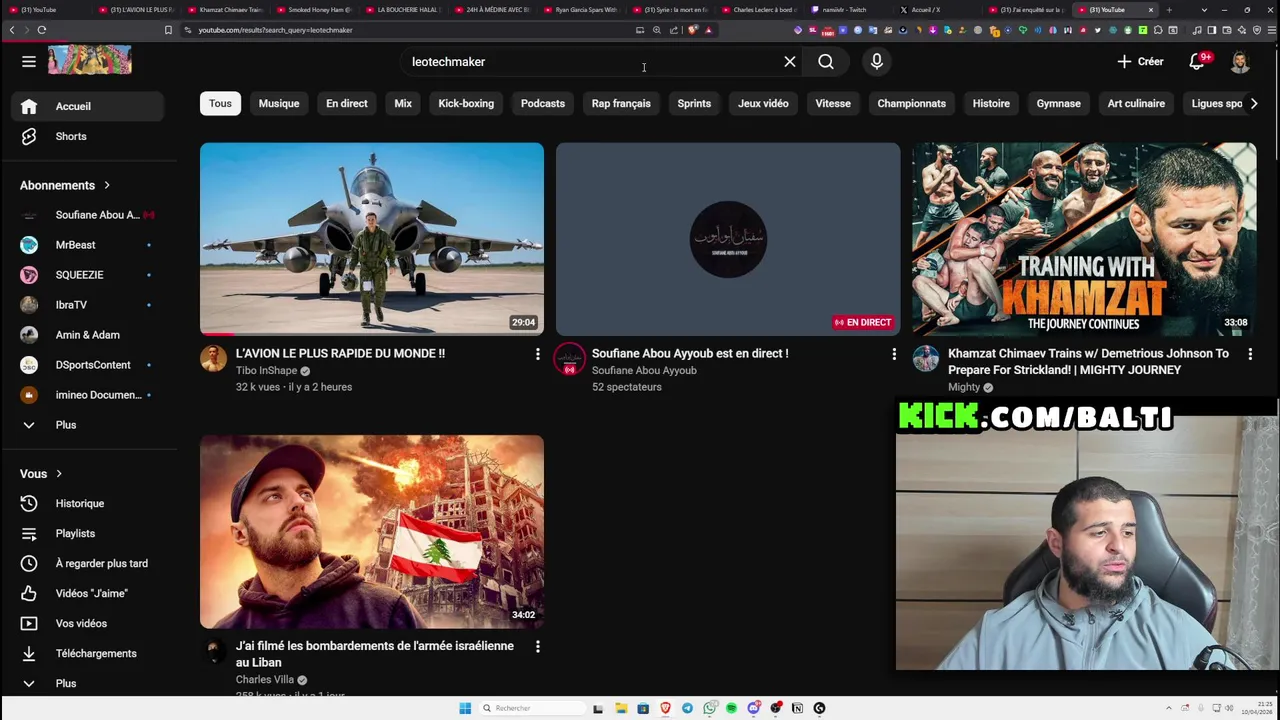Go to Accueil in the sidebar
The image size is (1280, 720).
click(88, 106)
